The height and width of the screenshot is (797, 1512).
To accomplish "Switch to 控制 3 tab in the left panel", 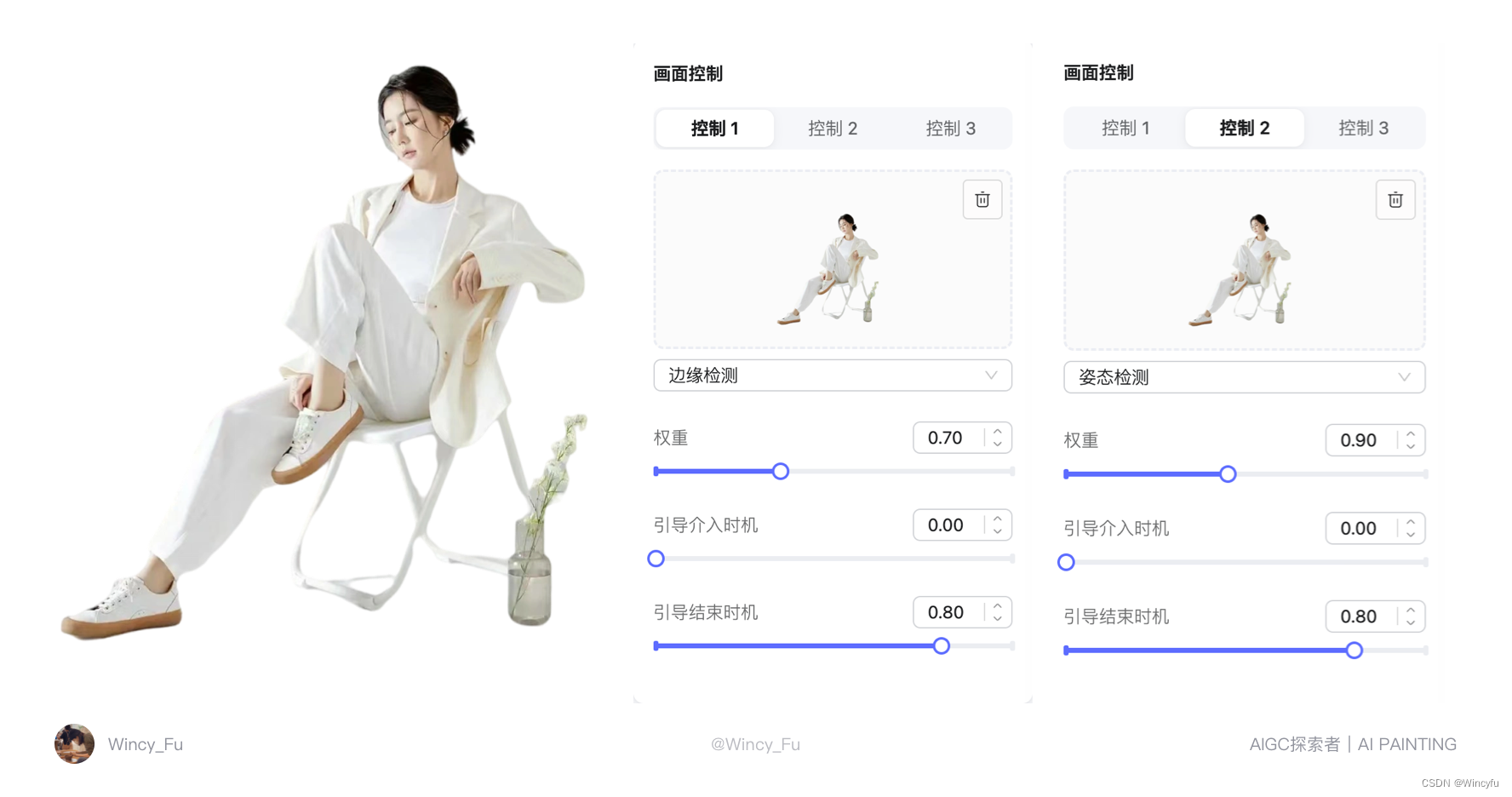I will (x=950, y=129).
